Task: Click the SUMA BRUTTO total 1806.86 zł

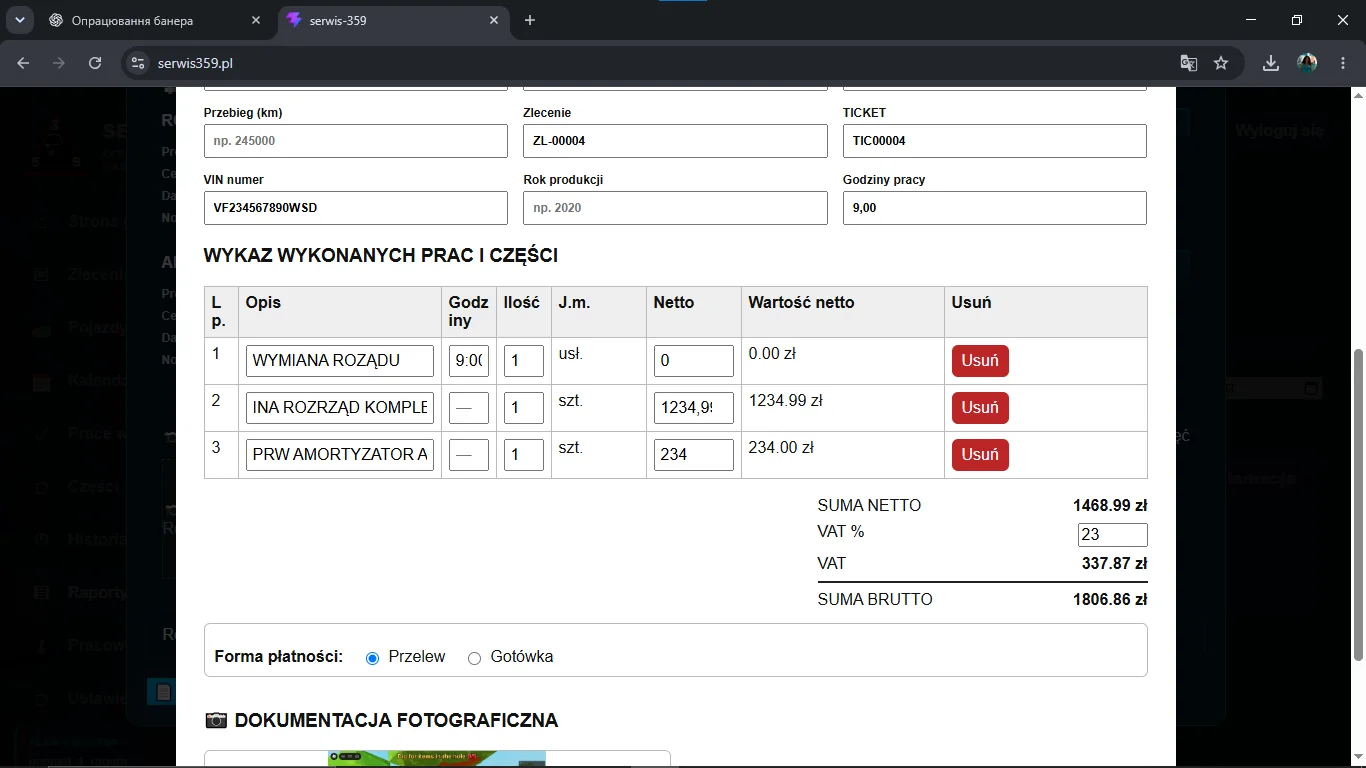Action: (1110, 600)
